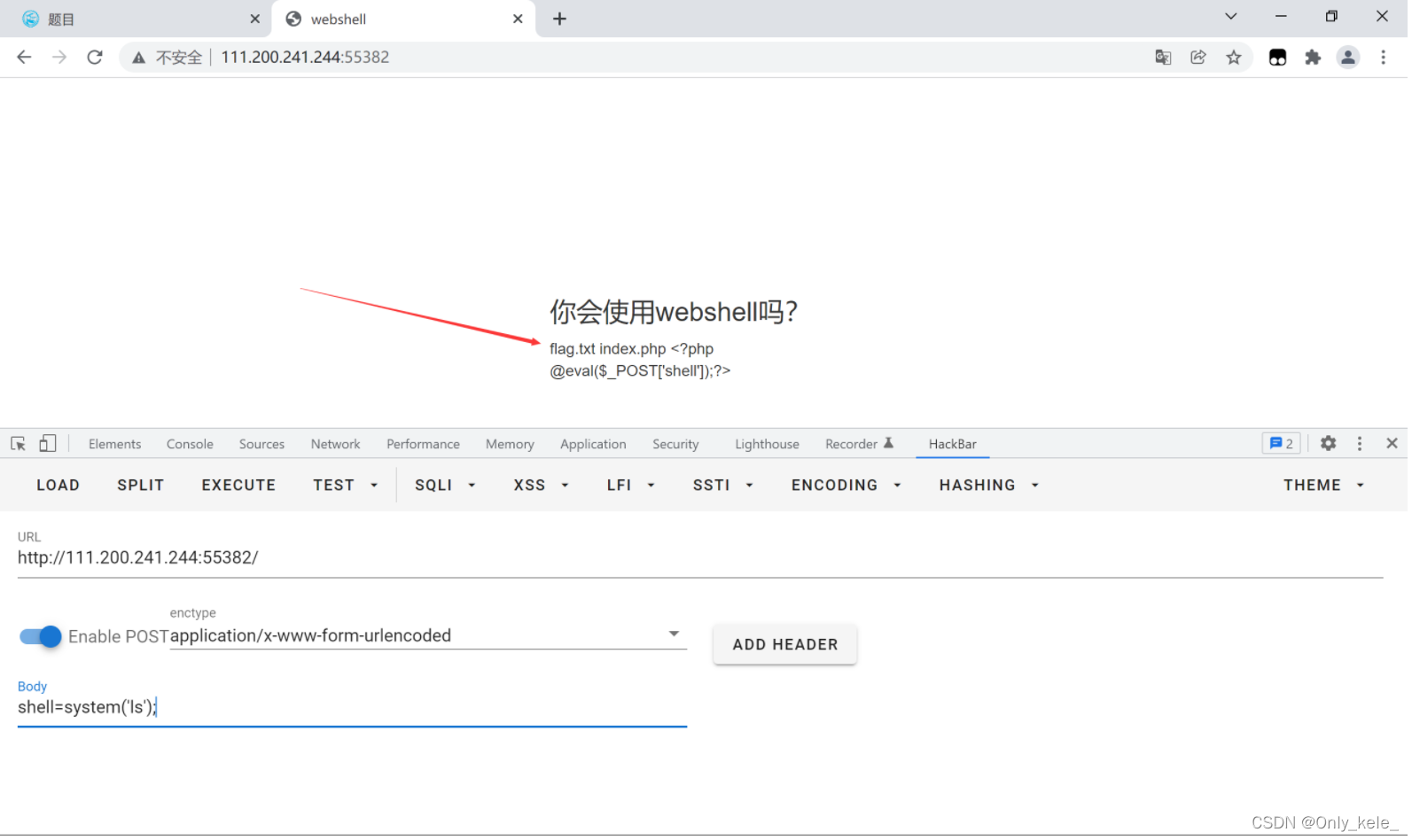Open a new browser tab
The width and height of the screenshot is (1412, 840).
coord(559,19)
